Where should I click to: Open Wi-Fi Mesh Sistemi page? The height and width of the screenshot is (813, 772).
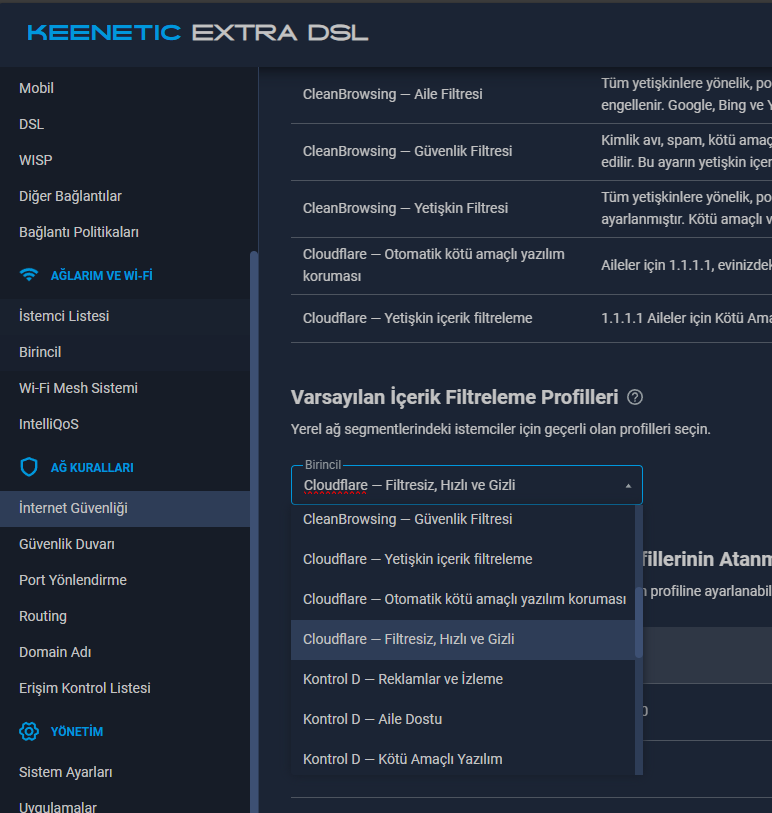point(125,388)
